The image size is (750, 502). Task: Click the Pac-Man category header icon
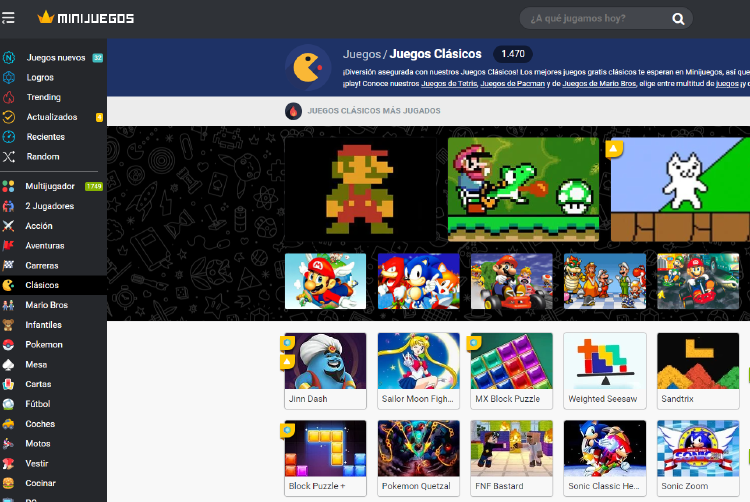pos(308,67)
